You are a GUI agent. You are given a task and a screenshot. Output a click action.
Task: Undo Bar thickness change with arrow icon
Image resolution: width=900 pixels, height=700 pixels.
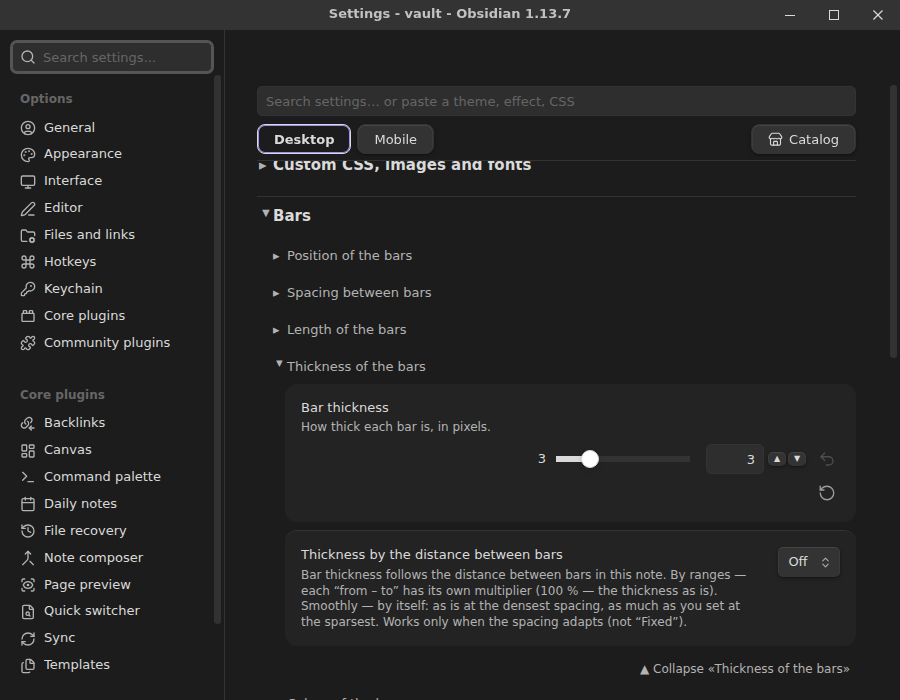(x=827, y=459)
